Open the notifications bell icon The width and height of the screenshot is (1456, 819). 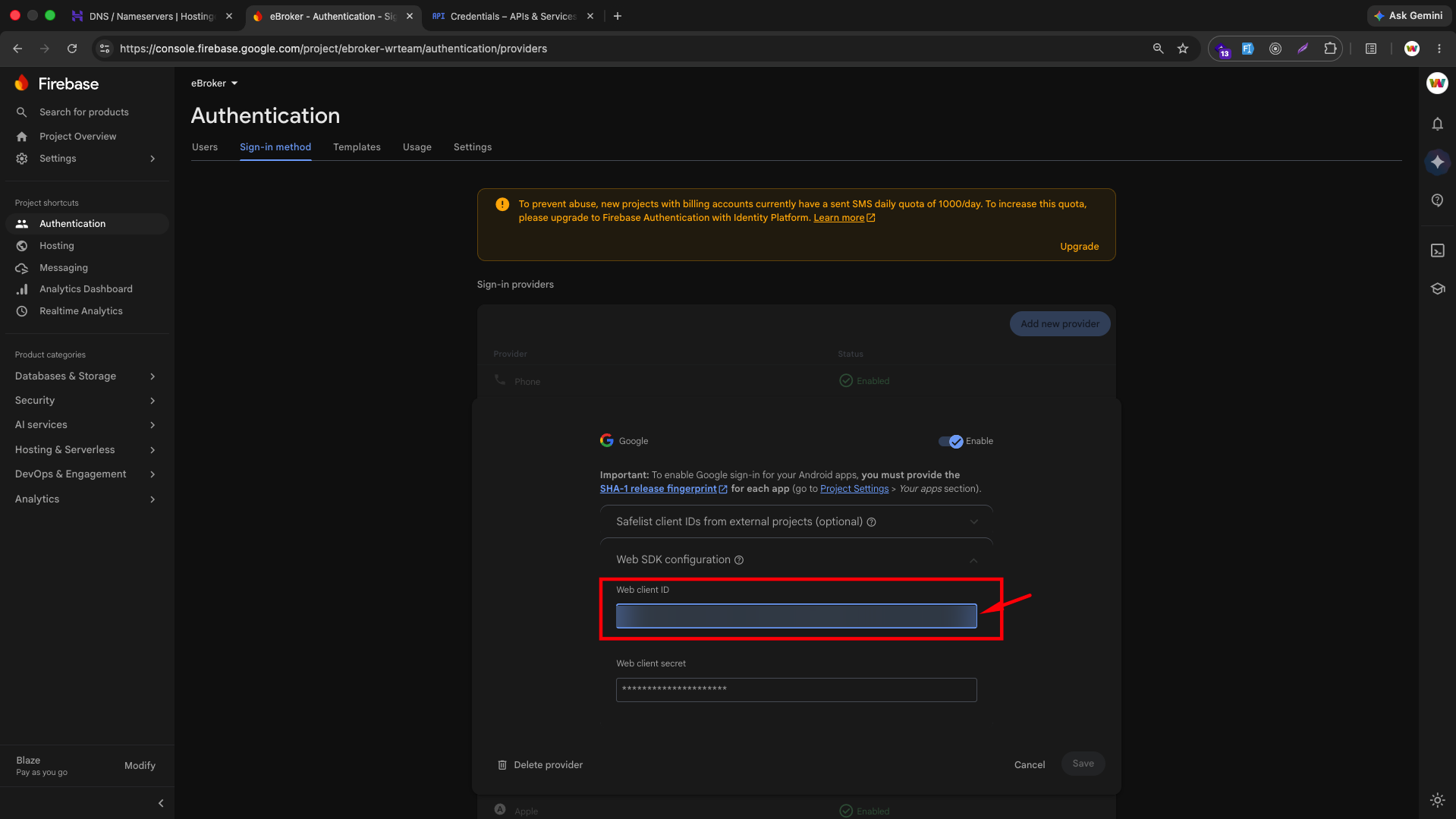point(1437,124)
